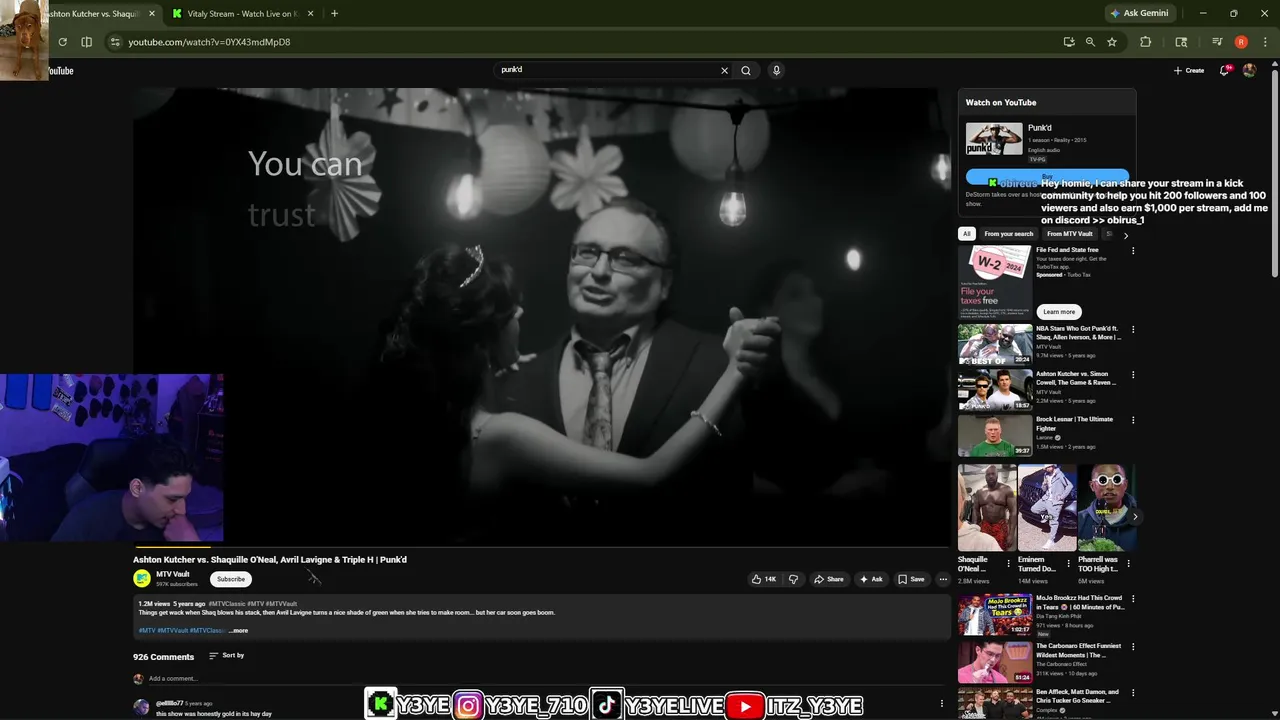Select the All filter chip
Screen dimensions: 1280x720
click(x=966, y=234)
